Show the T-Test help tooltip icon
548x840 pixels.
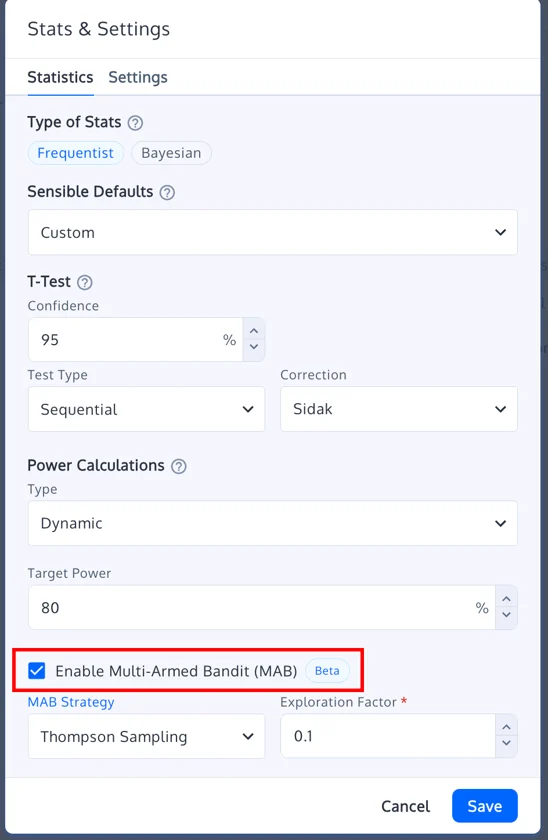point(85,282)
